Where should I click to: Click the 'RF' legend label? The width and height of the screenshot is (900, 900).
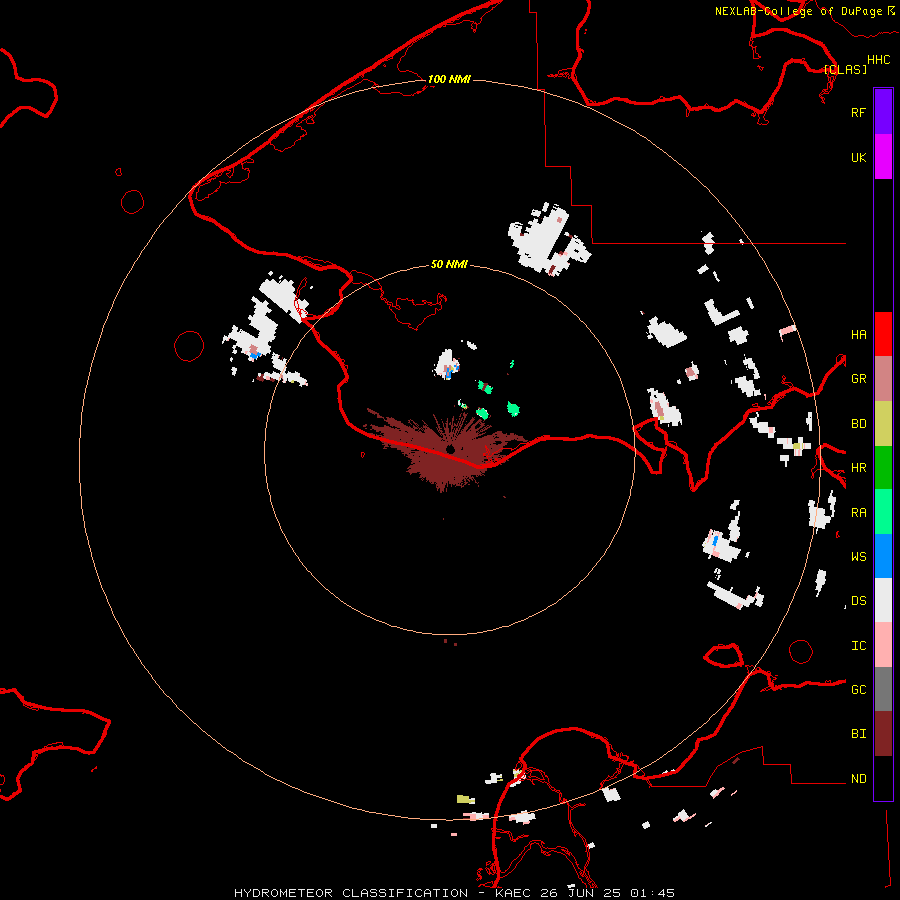click(858, 112)
